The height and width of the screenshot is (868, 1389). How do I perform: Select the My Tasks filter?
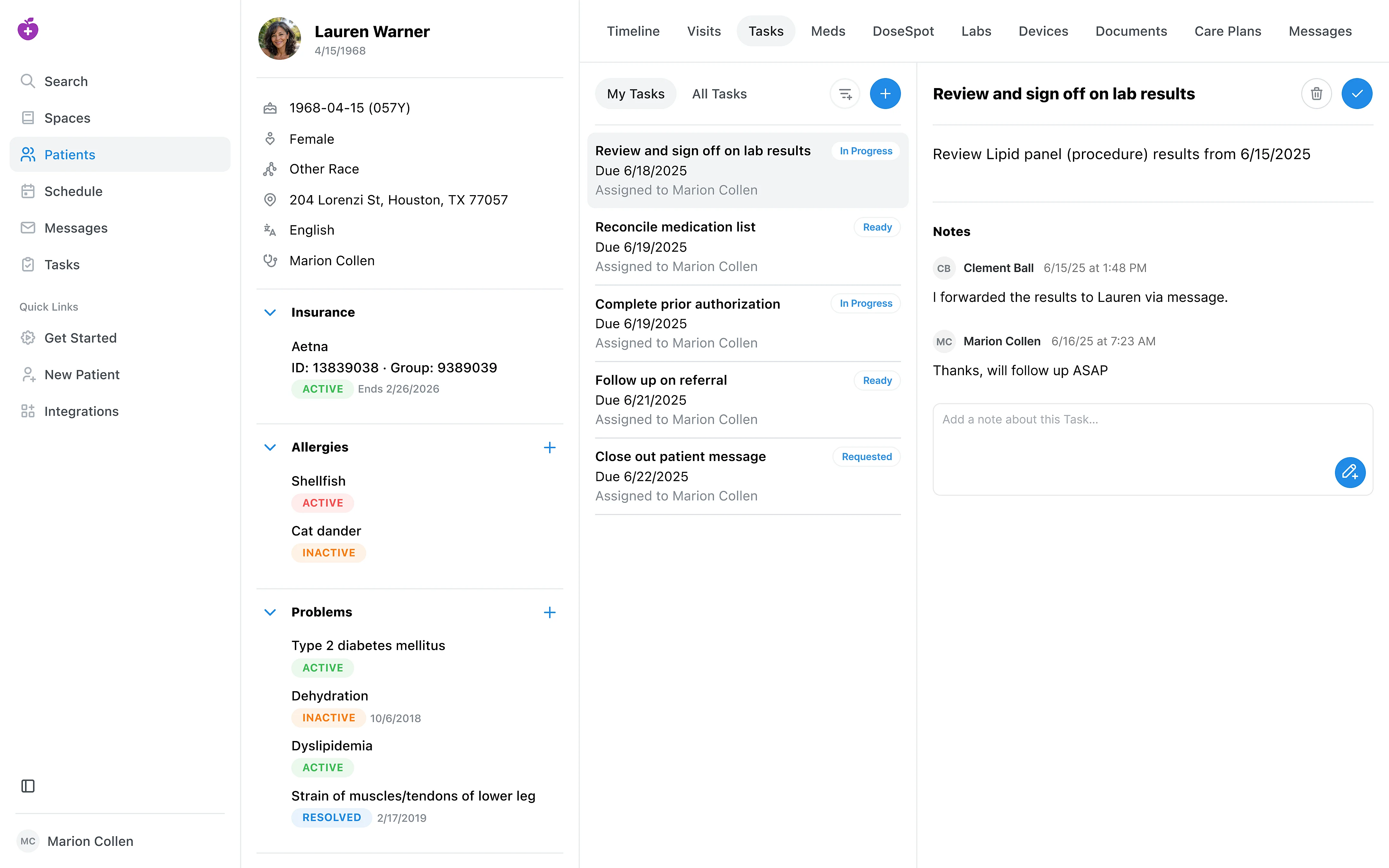pyautogui.click(x=635, y=94)
